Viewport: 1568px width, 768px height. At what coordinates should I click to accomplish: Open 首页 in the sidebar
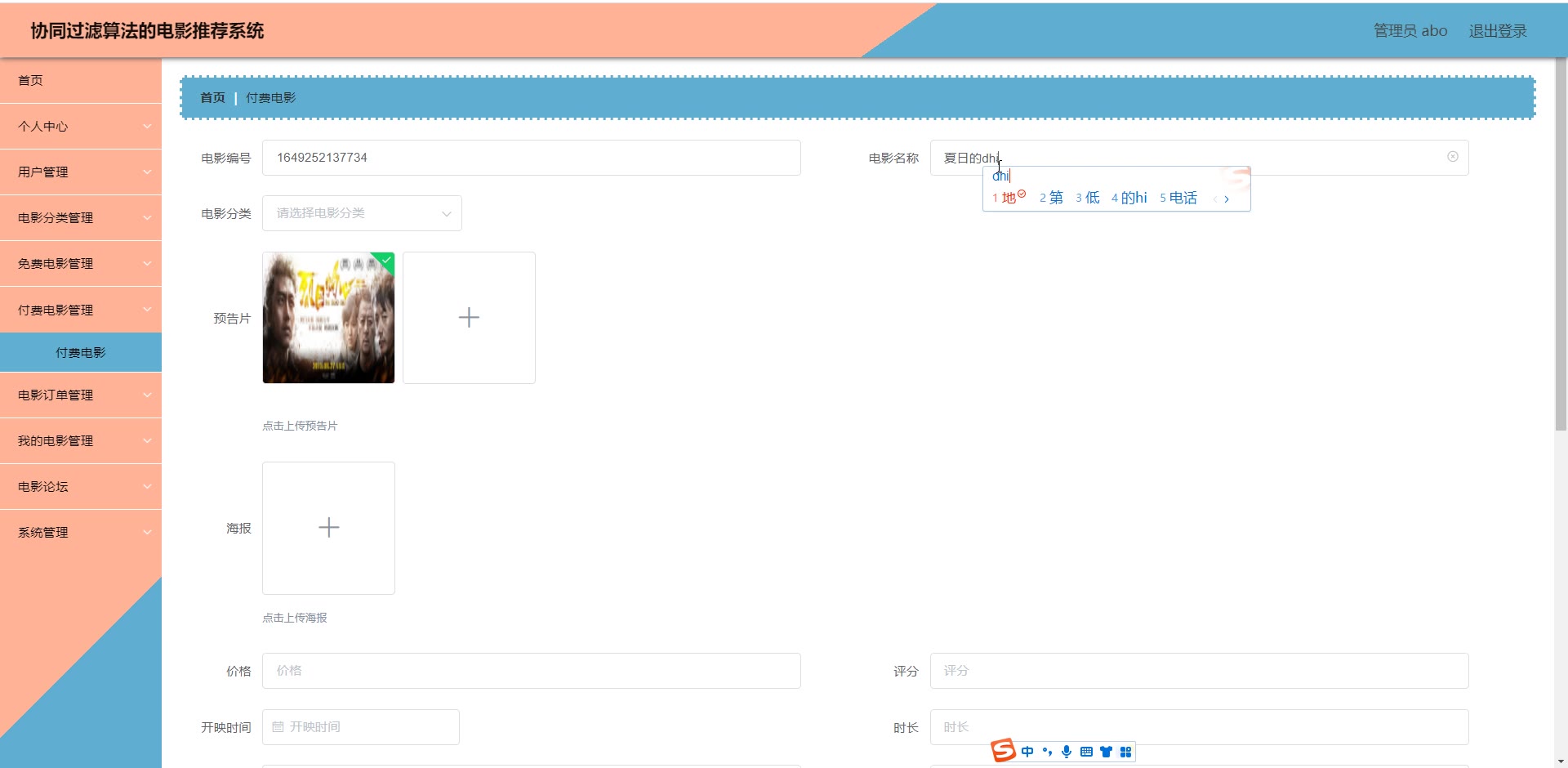click(81, 81)
